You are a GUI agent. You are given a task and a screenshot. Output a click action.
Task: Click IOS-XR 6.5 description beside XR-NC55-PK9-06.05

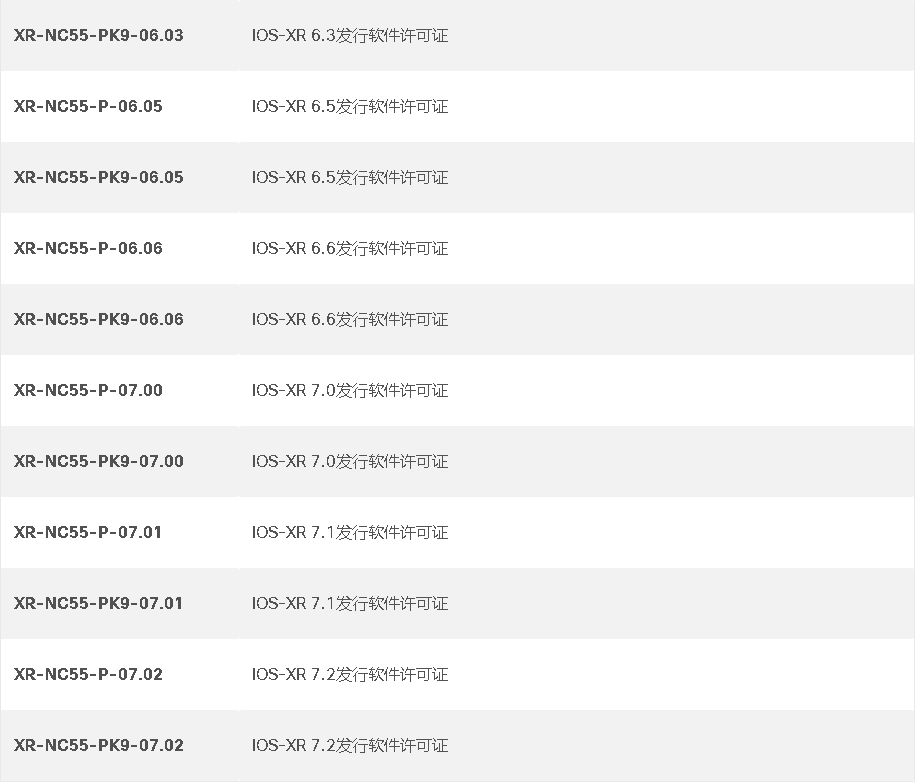point(350,177)
